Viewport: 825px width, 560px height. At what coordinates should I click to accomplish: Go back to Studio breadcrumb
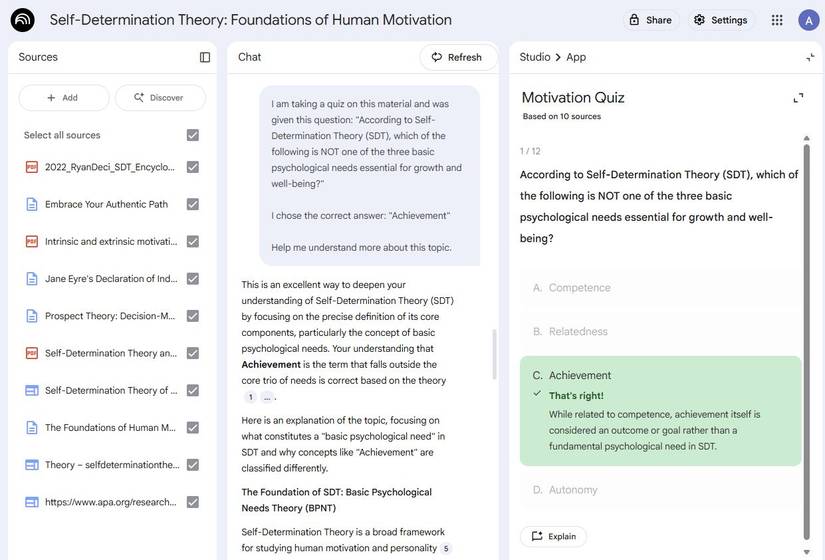pos(534,57)
